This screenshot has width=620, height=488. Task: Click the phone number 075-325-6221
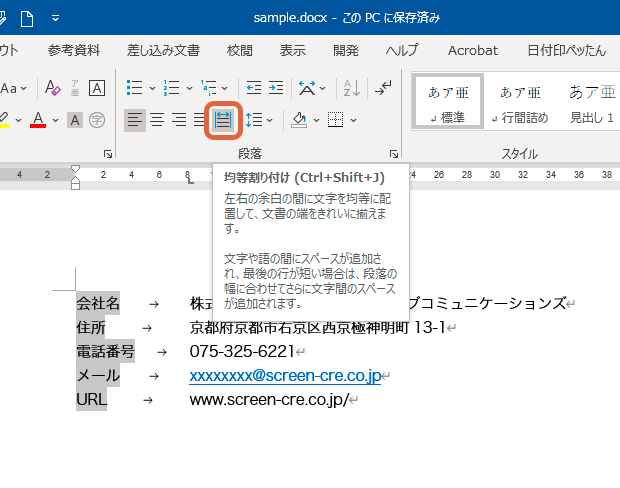click(242, 351)
